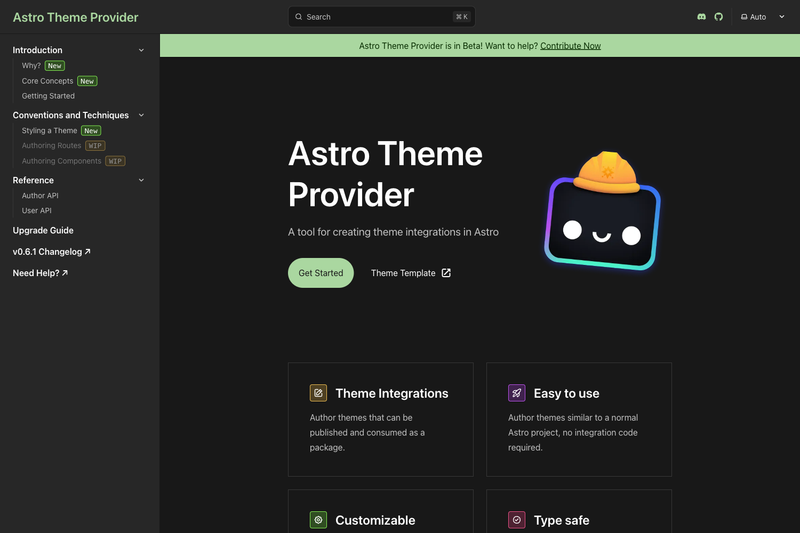Click the WIP badge beside Authoring Routes

95,145
